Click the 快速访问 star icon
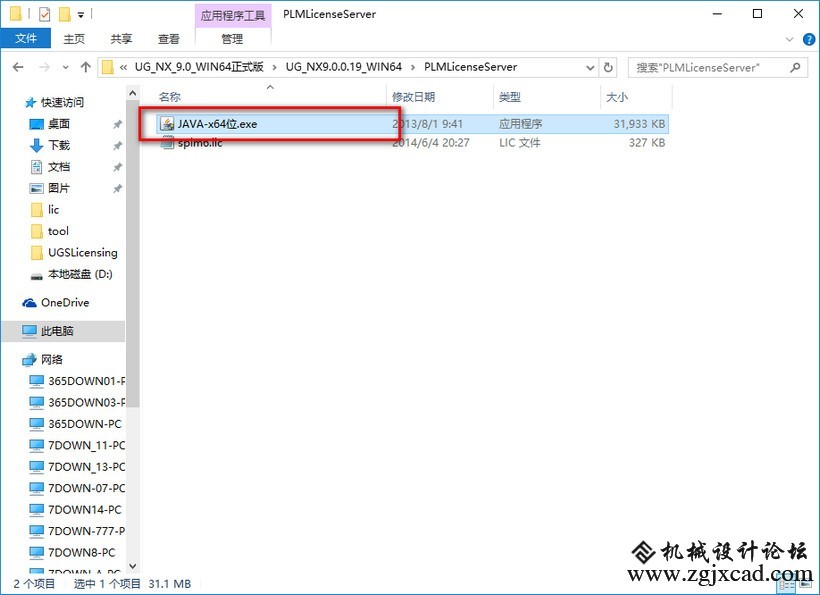 coord(30,102)
